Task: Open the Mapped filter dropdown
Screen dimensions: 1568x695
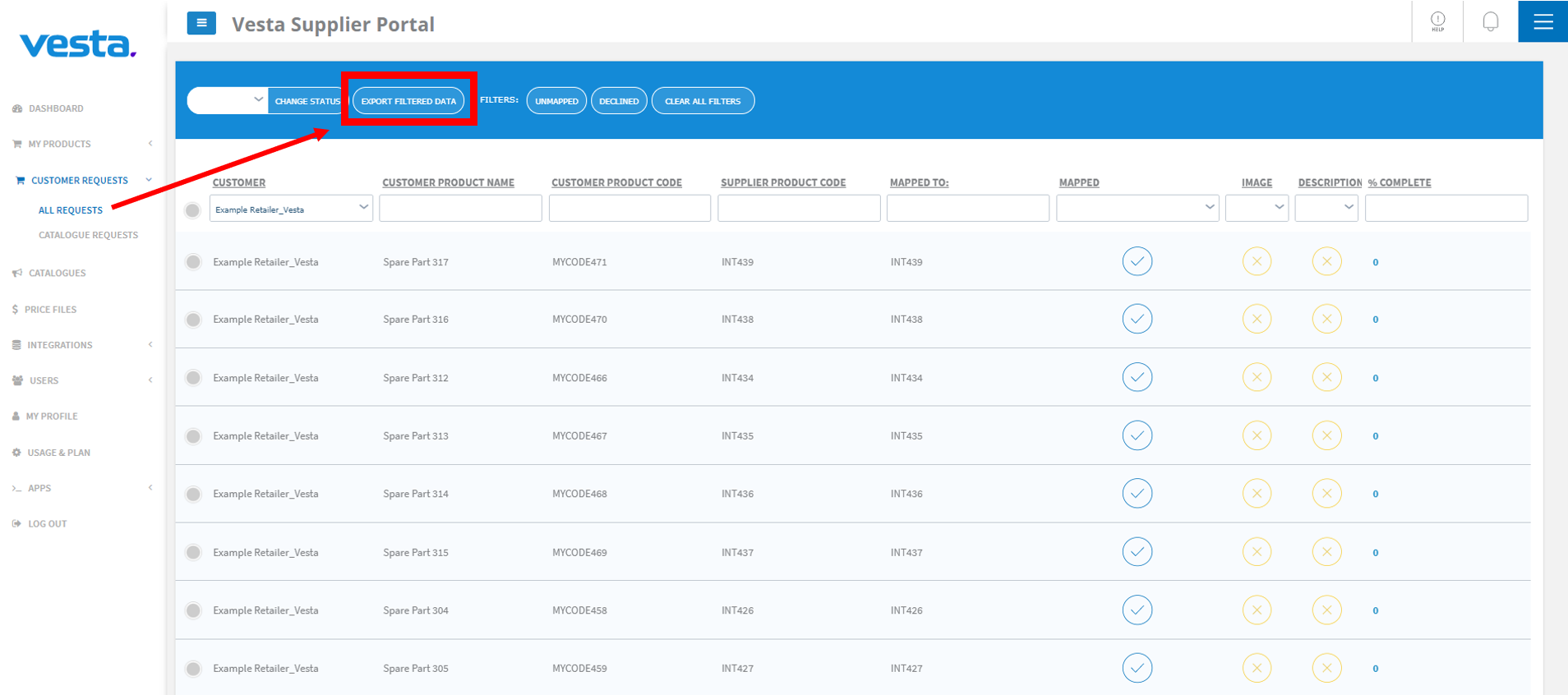Action: (1137, 208)
